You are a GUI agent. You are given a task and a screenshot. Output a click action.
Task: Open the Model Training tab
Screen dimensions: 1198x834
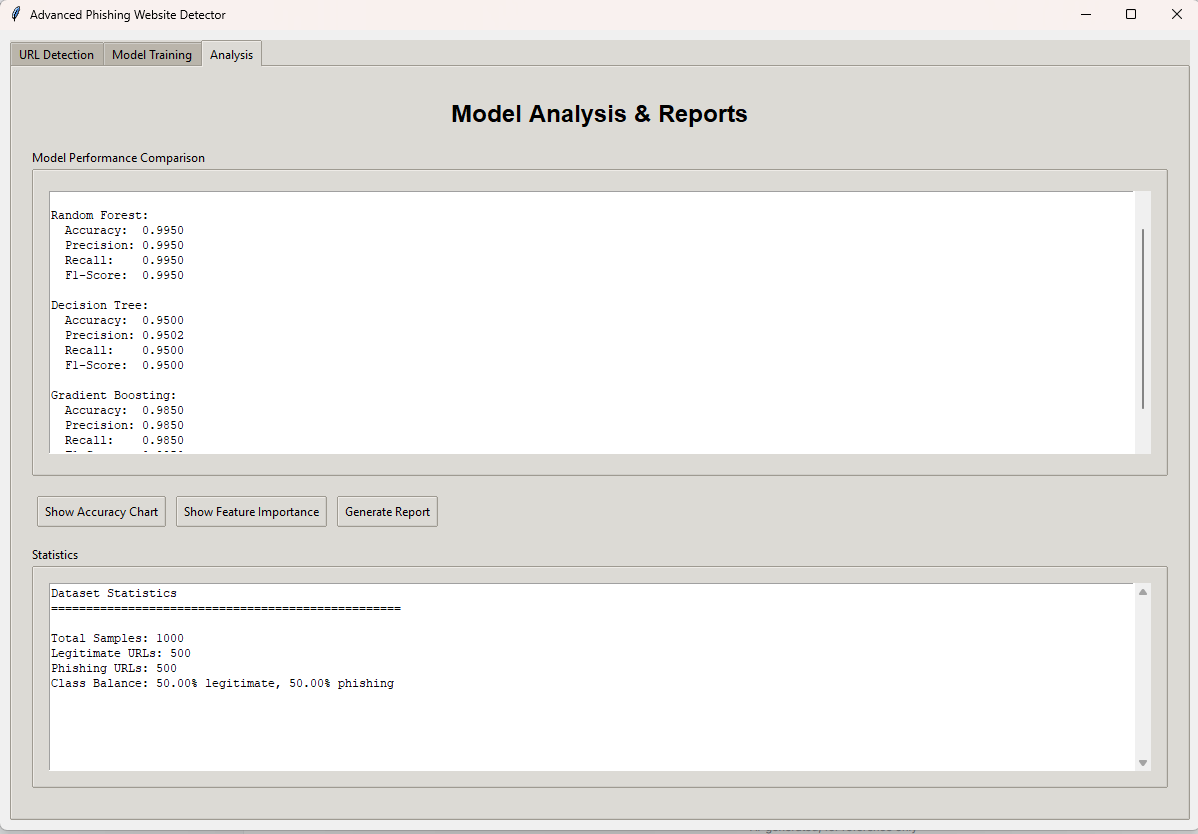click(152, 55)
